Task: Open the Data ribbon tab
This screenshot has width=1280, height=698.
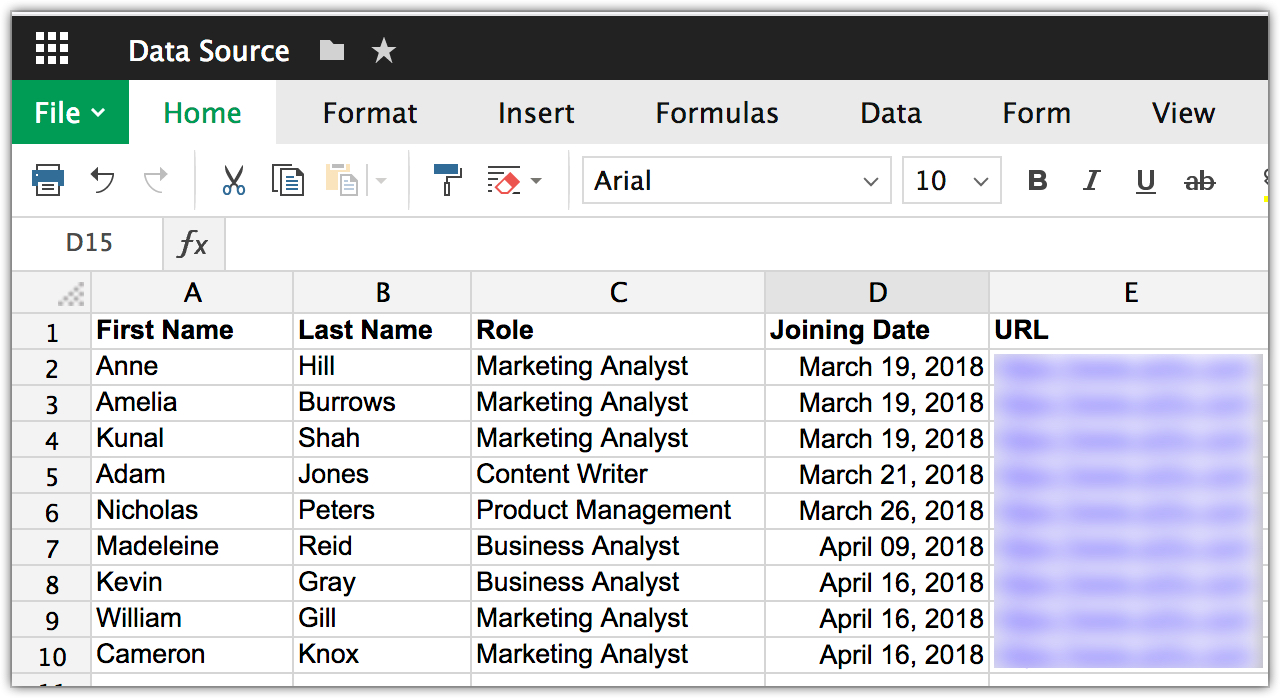Action: point(890,112)
